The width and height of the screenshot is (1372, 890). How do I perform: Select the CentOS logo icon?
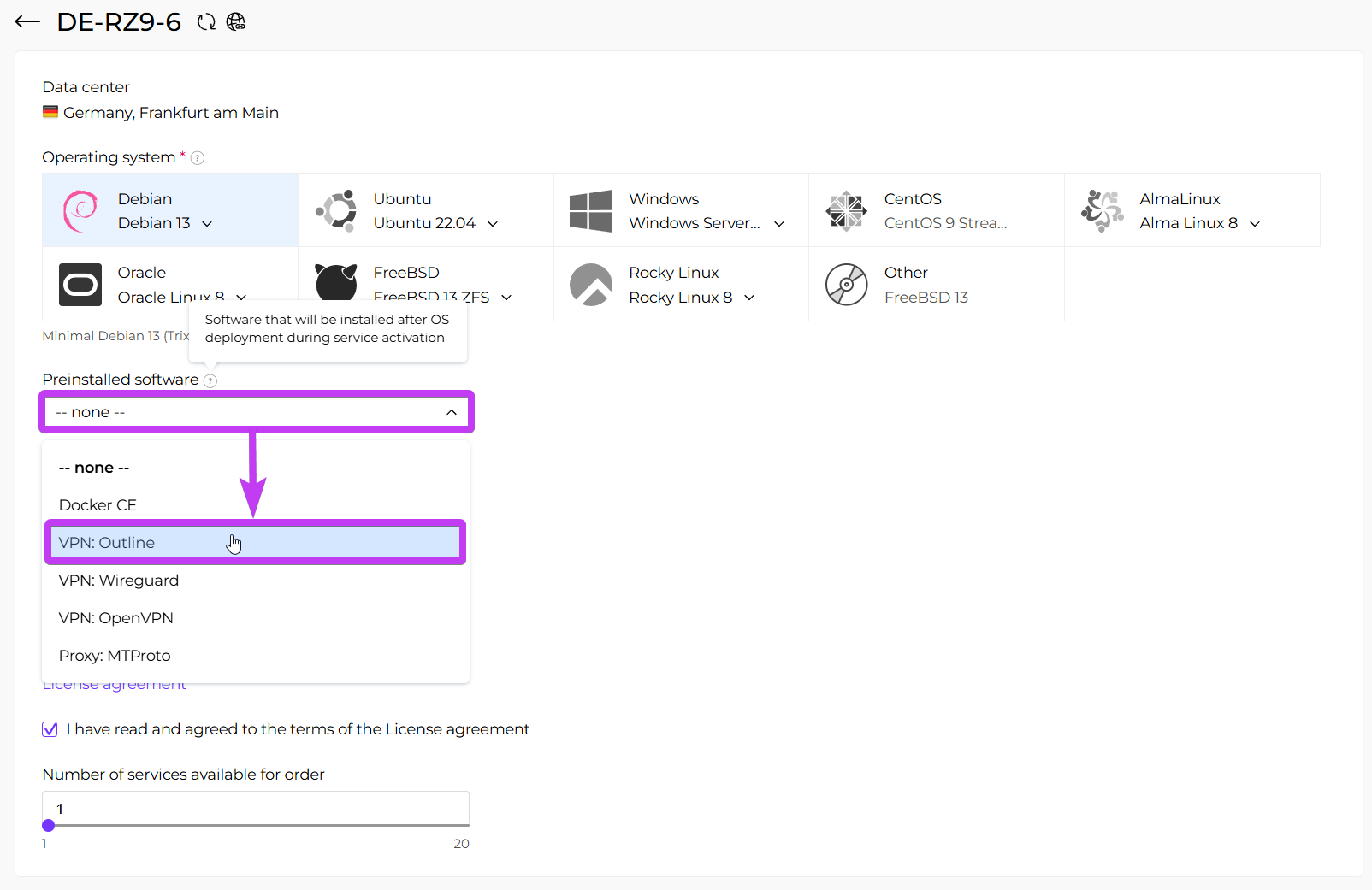[x=847, y=211]
